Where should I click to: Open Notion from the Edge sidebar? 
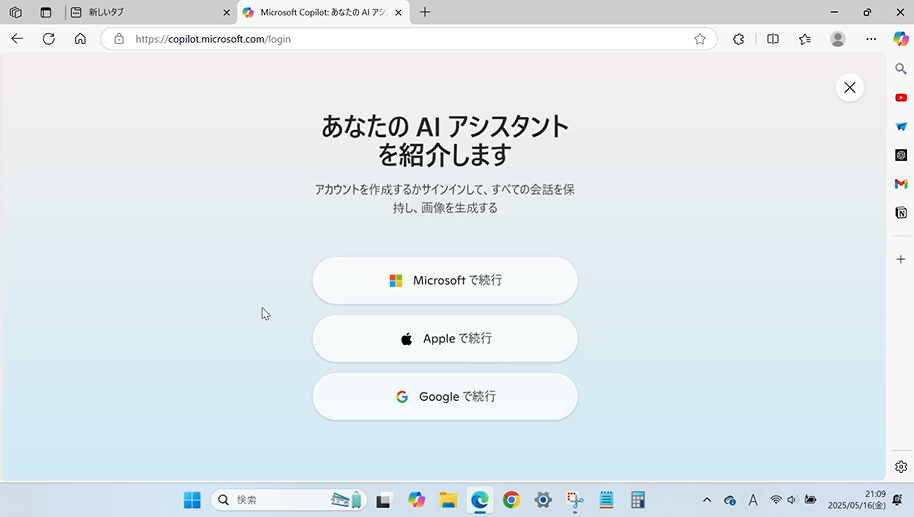[x=900, y=213]
